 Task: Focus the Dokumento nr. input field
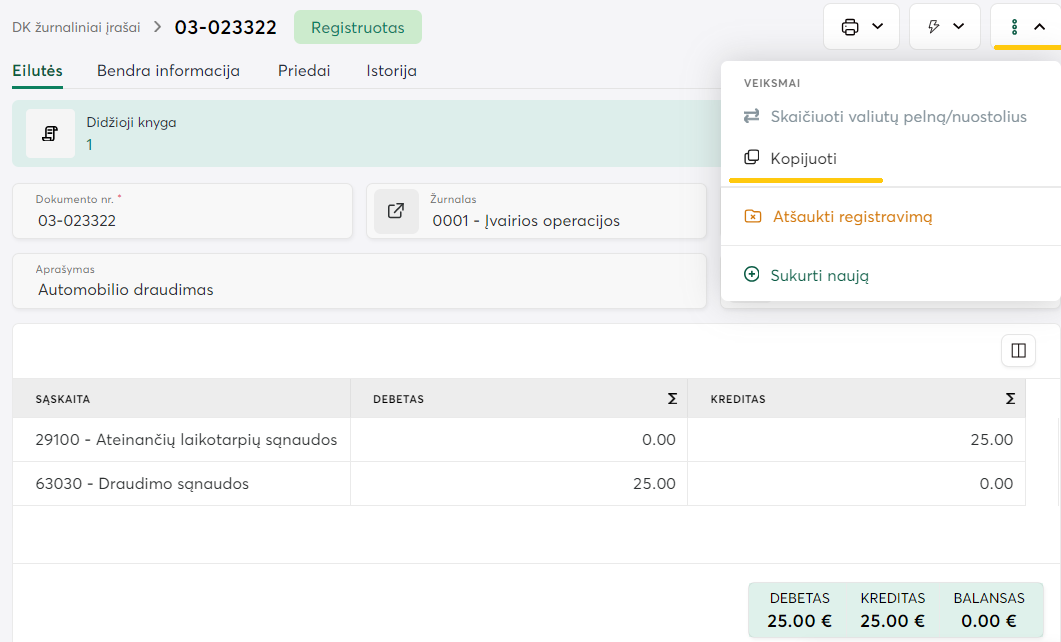[182, 220]
